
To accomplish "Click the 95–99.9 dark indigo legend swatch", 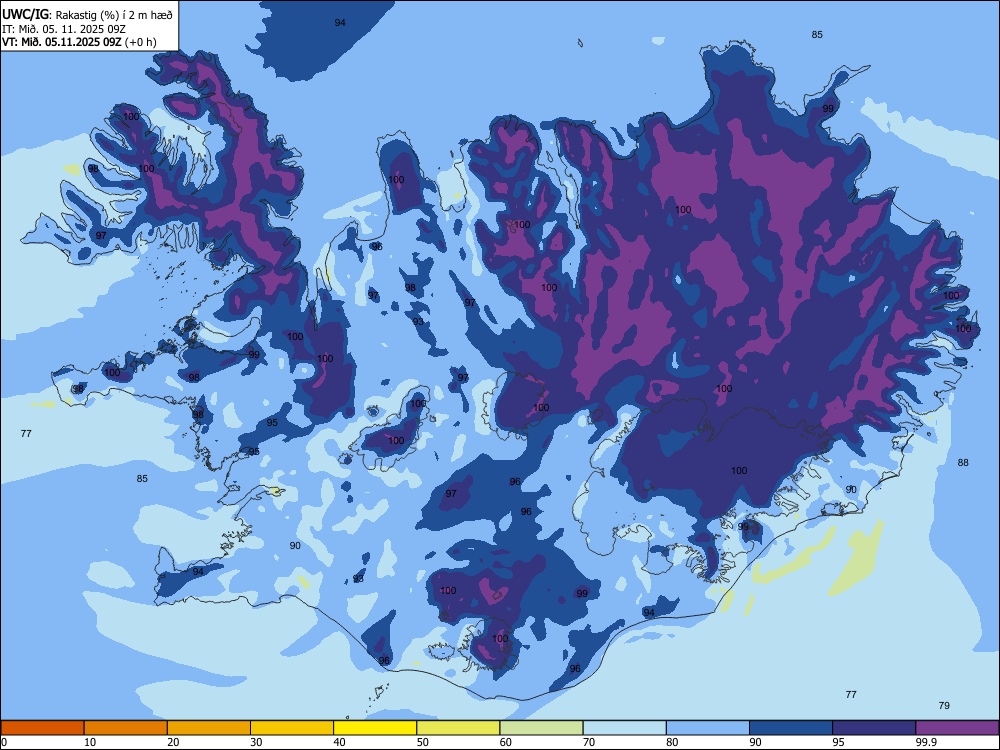I will (x=874, y=728).
